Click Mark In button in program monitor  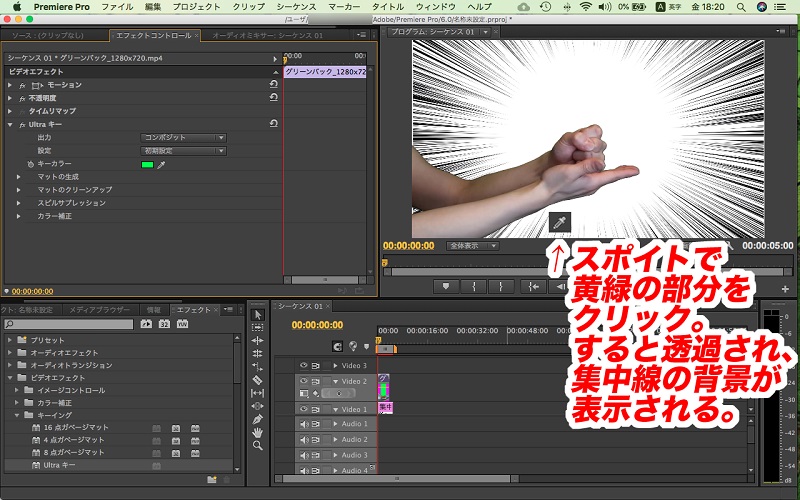pos(473,287)
